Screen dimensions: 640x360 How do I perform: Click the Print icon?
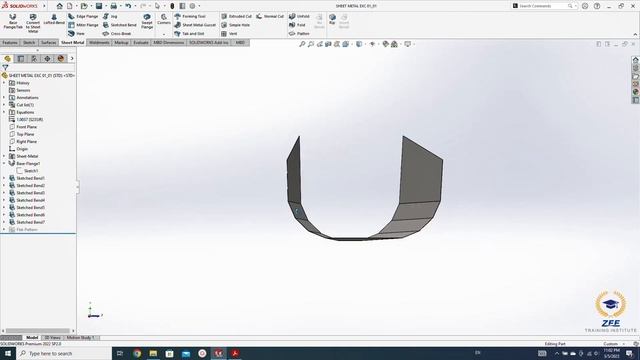click(x=113, y=6)
